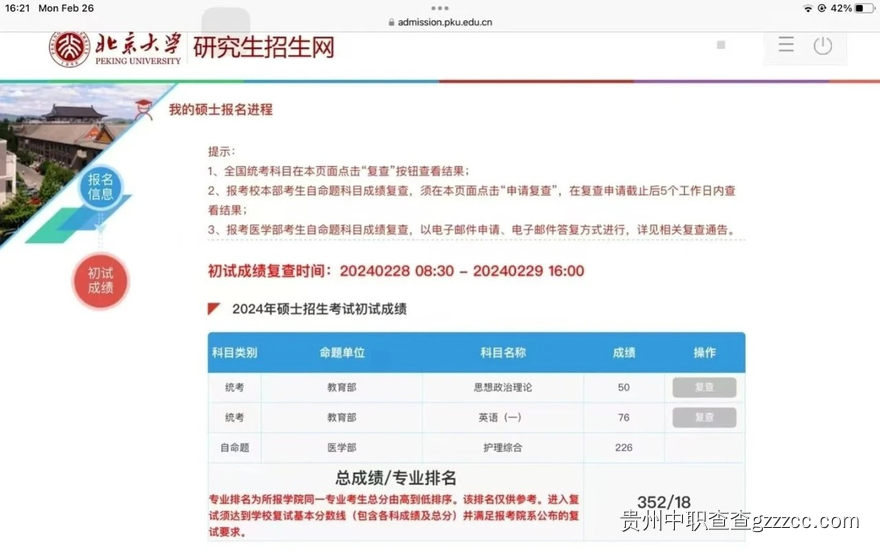The image size is (880, 554).
Task: Tap the battery status icon
Action: coord(864,8)
